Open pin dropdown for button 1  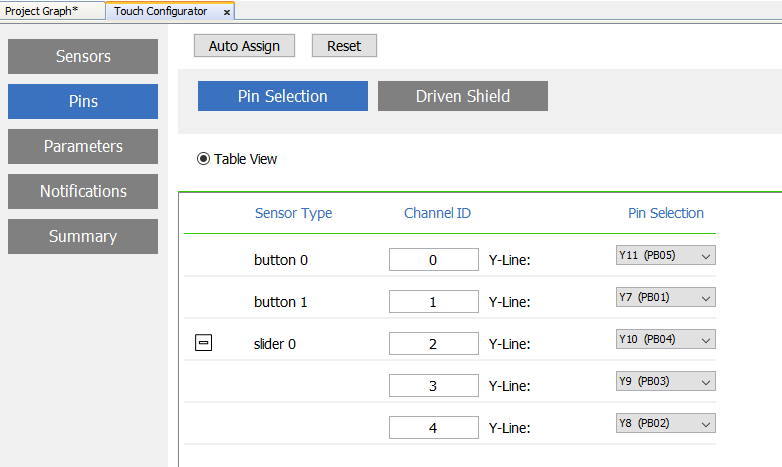point(665,298)
